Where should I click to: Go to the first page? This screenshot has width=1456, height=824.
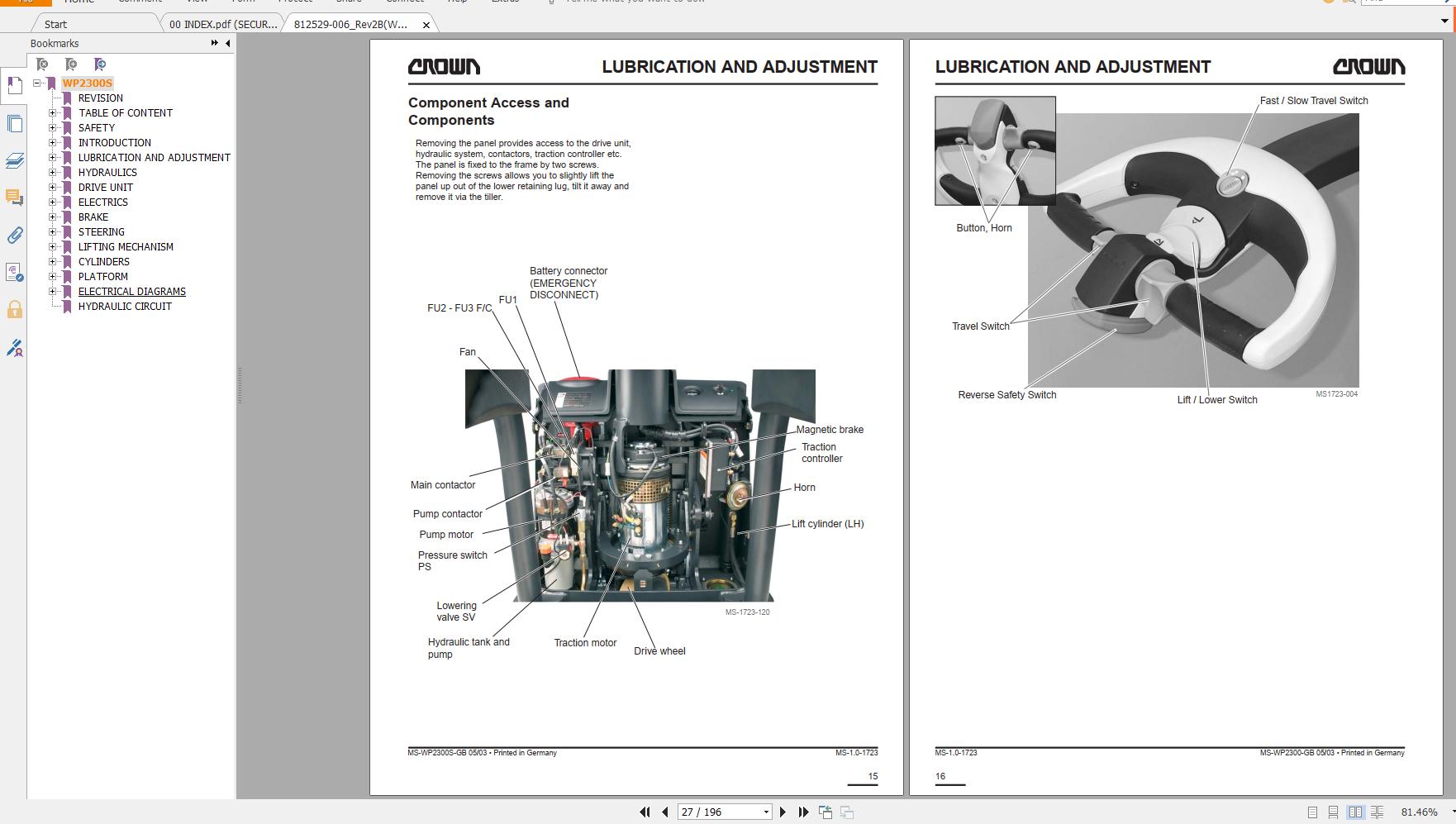[645, 812]
